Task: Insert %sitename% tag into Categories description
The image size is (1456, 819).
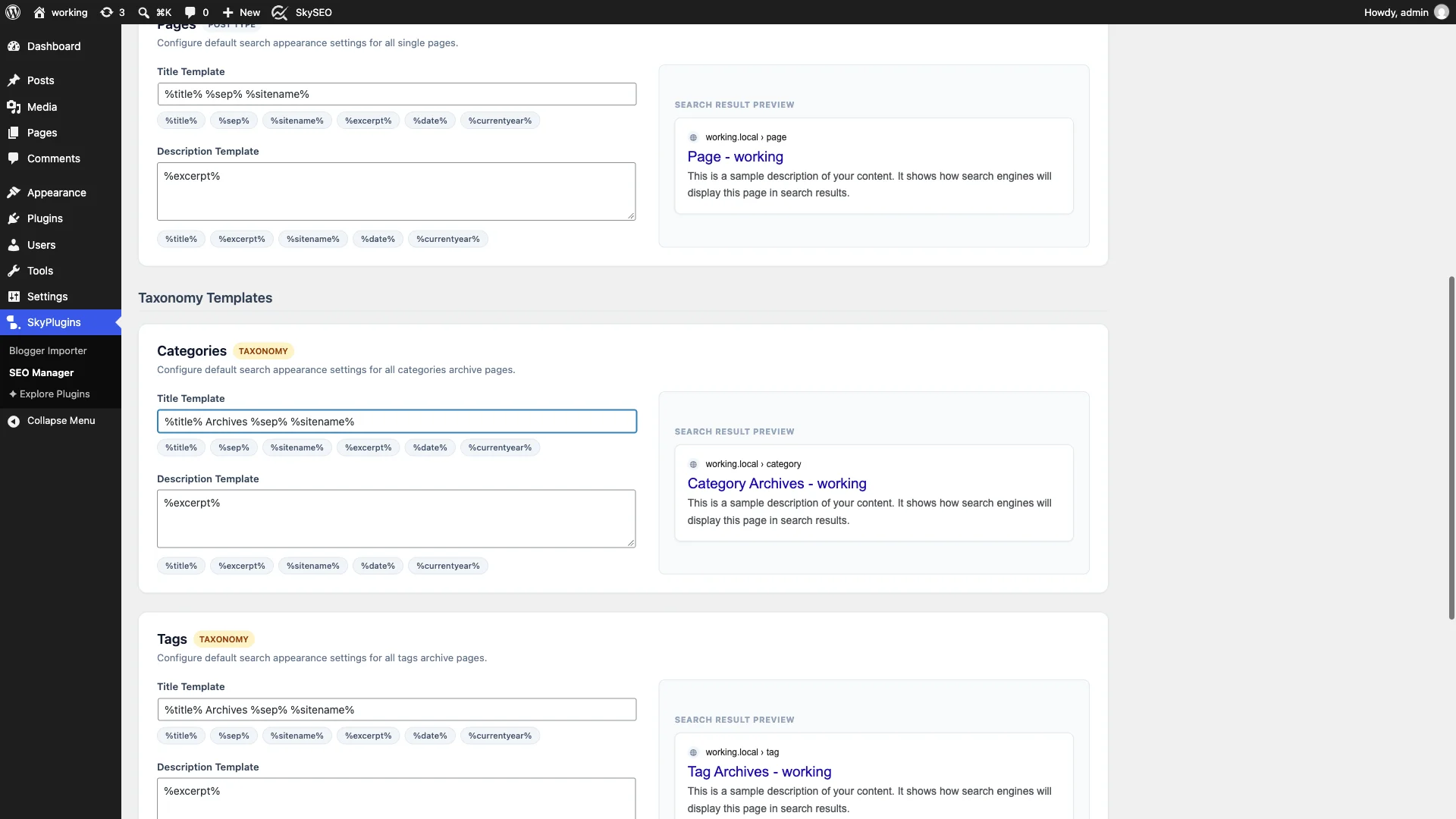Action: pos(313,566)
